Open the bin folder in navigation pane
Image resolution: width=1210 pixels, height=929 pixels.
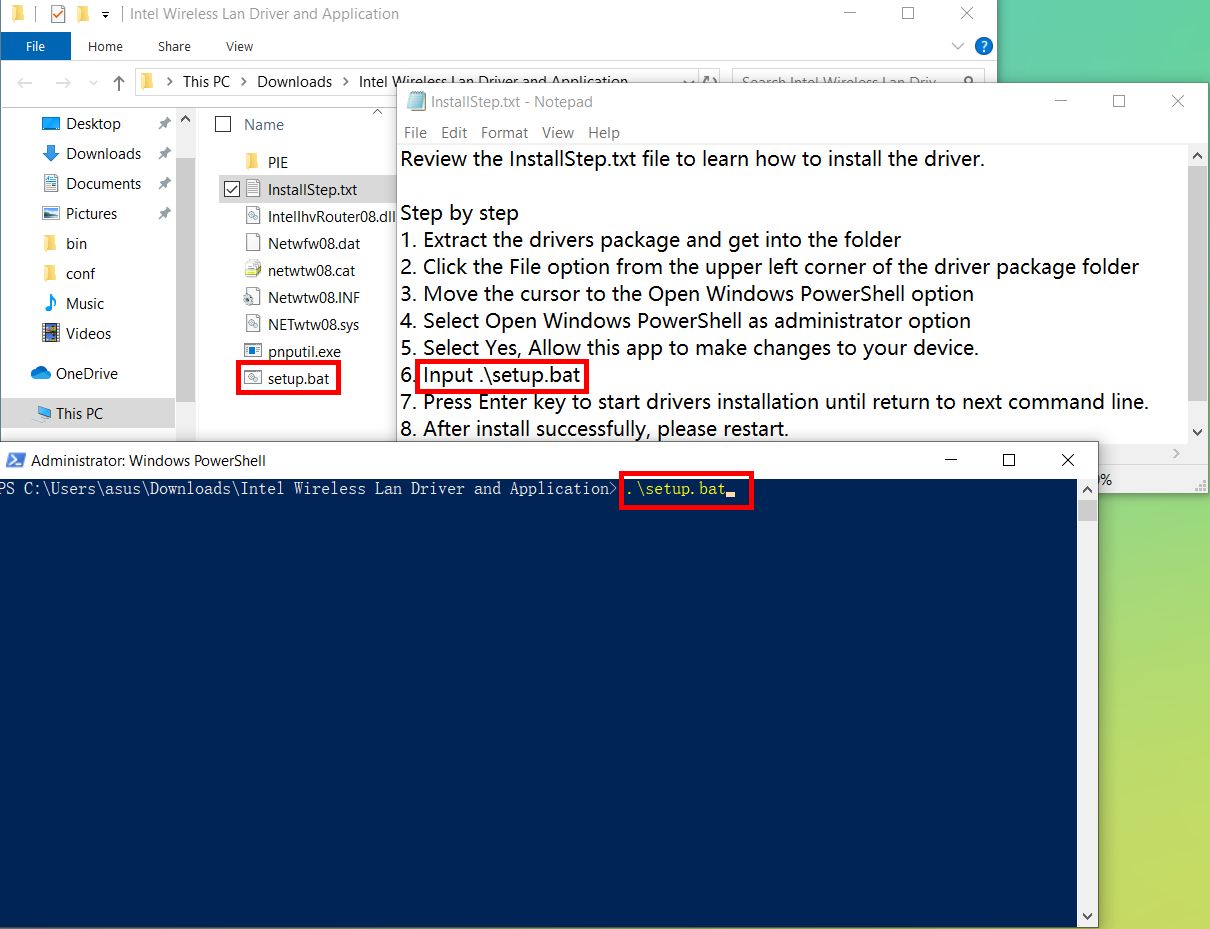tap(76, 244)
